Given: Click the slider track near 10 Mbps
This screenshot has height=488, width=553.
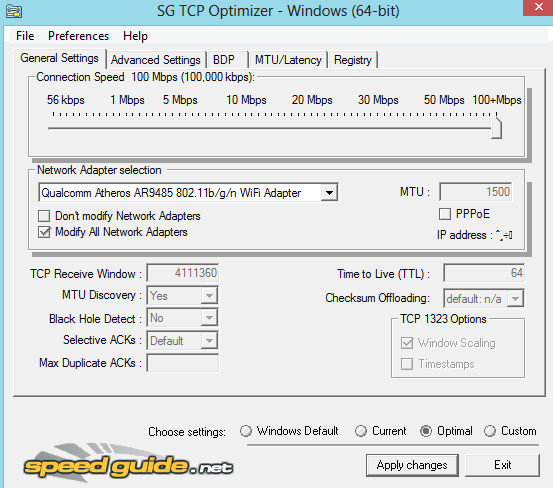Looking at the screenshot, I should pos(246,128).
